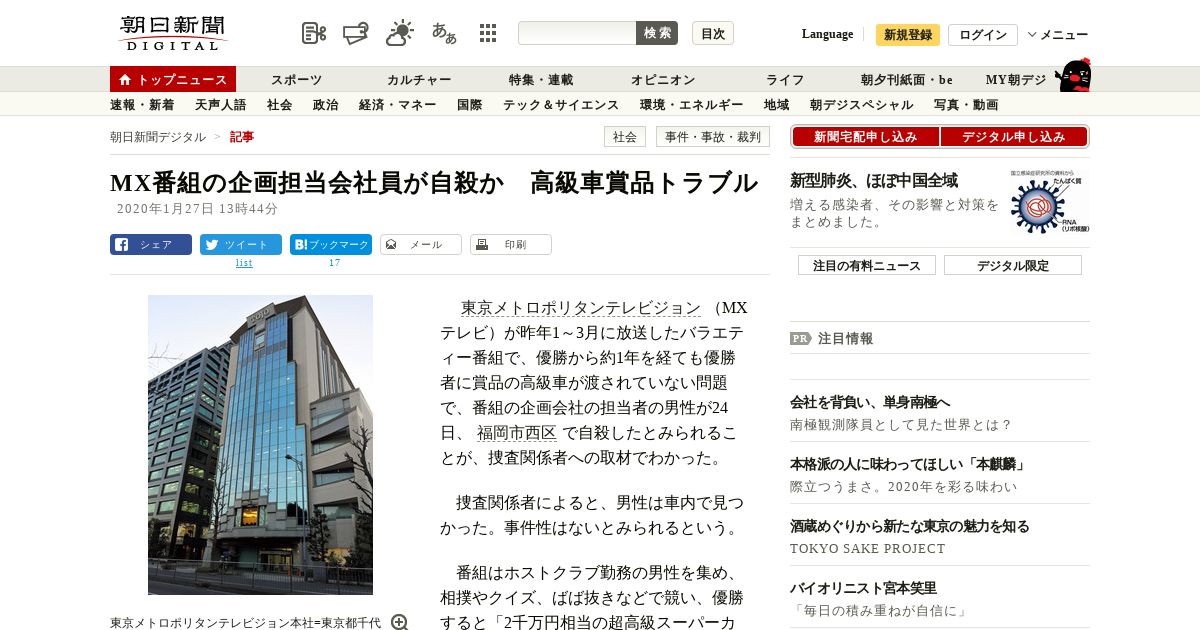Click 新聞宅配申し込み red button
Screen dimensions: 1200x630
pyautogui.click(x=865, y=137)
